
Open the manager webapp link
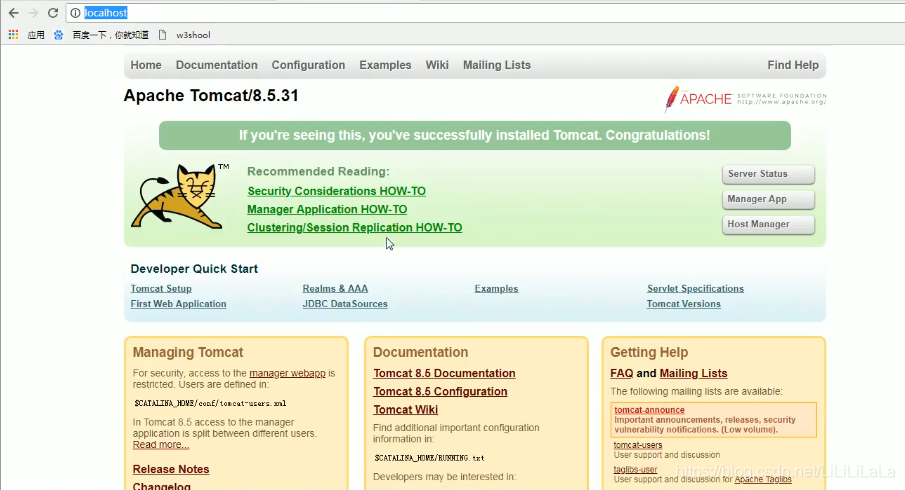287,373
